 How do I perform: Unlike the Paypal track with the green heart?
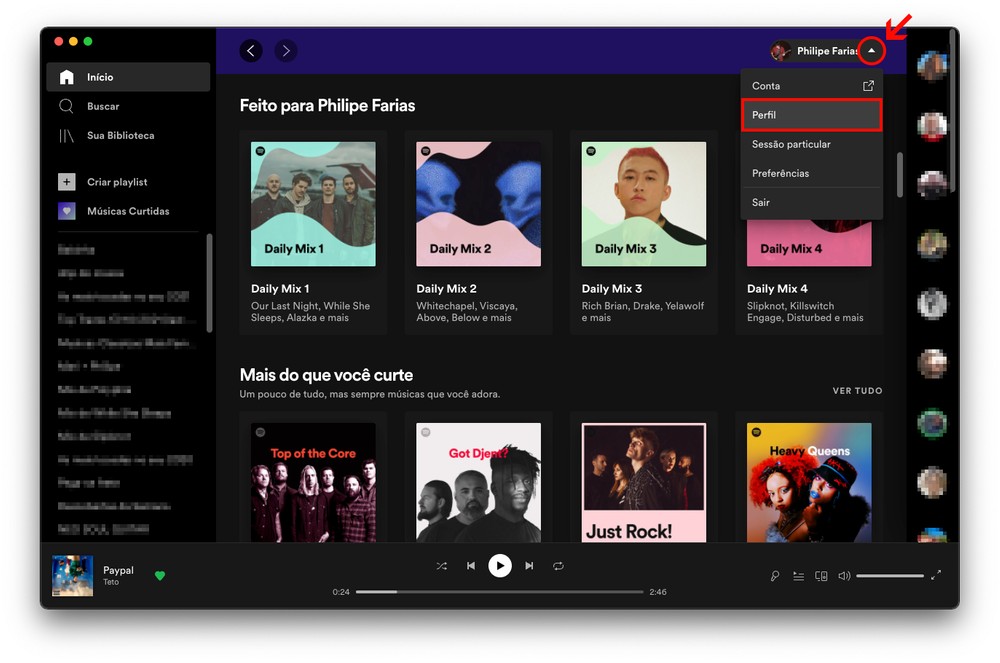[160, 575]
